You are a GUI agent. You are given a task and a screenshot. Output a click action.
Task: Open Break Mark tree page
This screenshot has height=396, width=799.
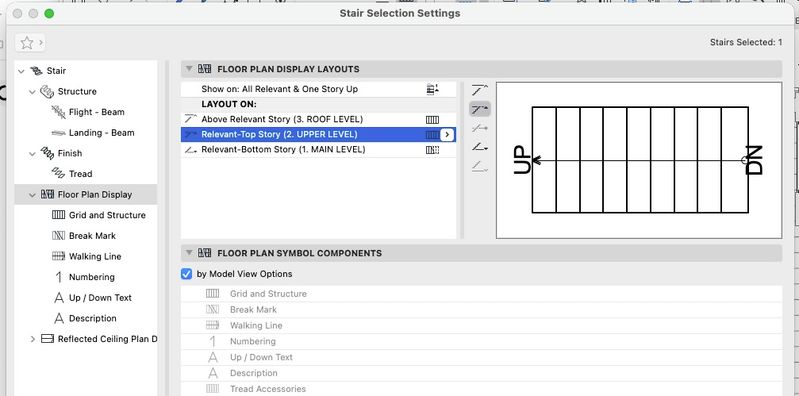(x=92, y=236)
